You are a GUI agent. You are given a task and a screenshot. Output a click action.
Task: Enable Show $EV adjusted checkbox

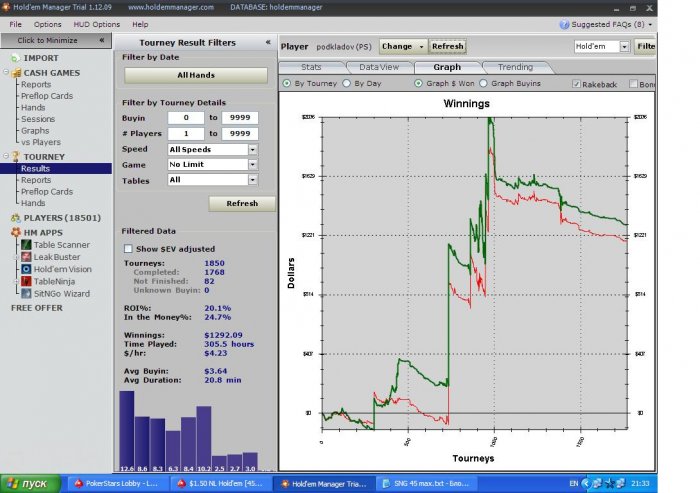pos(128,249)
